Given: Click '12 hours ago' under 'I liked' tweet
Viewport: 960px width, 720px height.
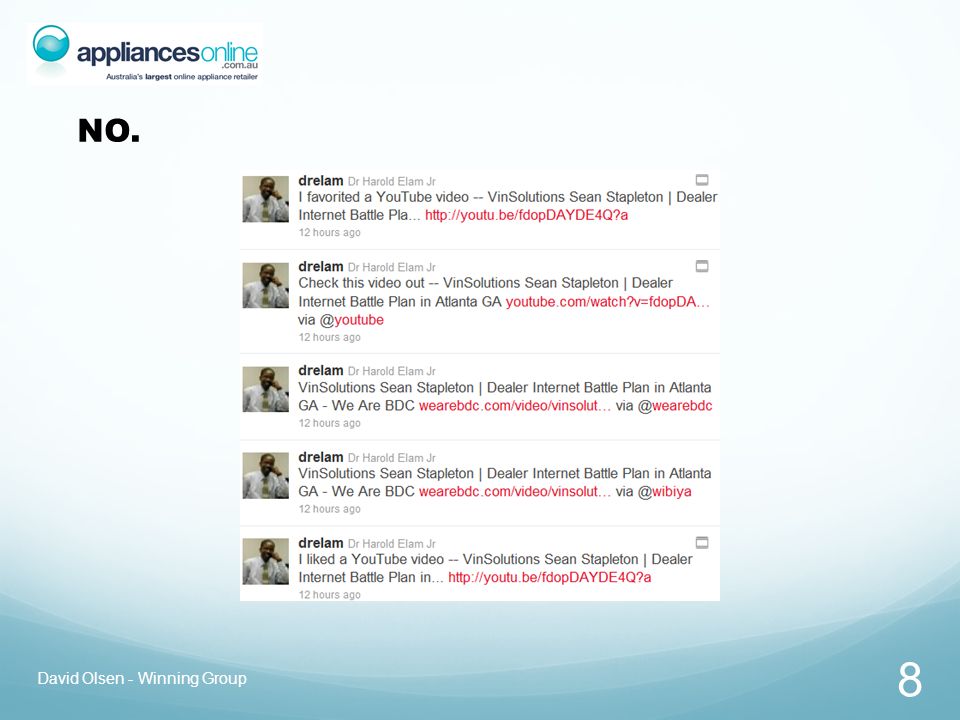Looking at the screenshot, I should (329, 595).
